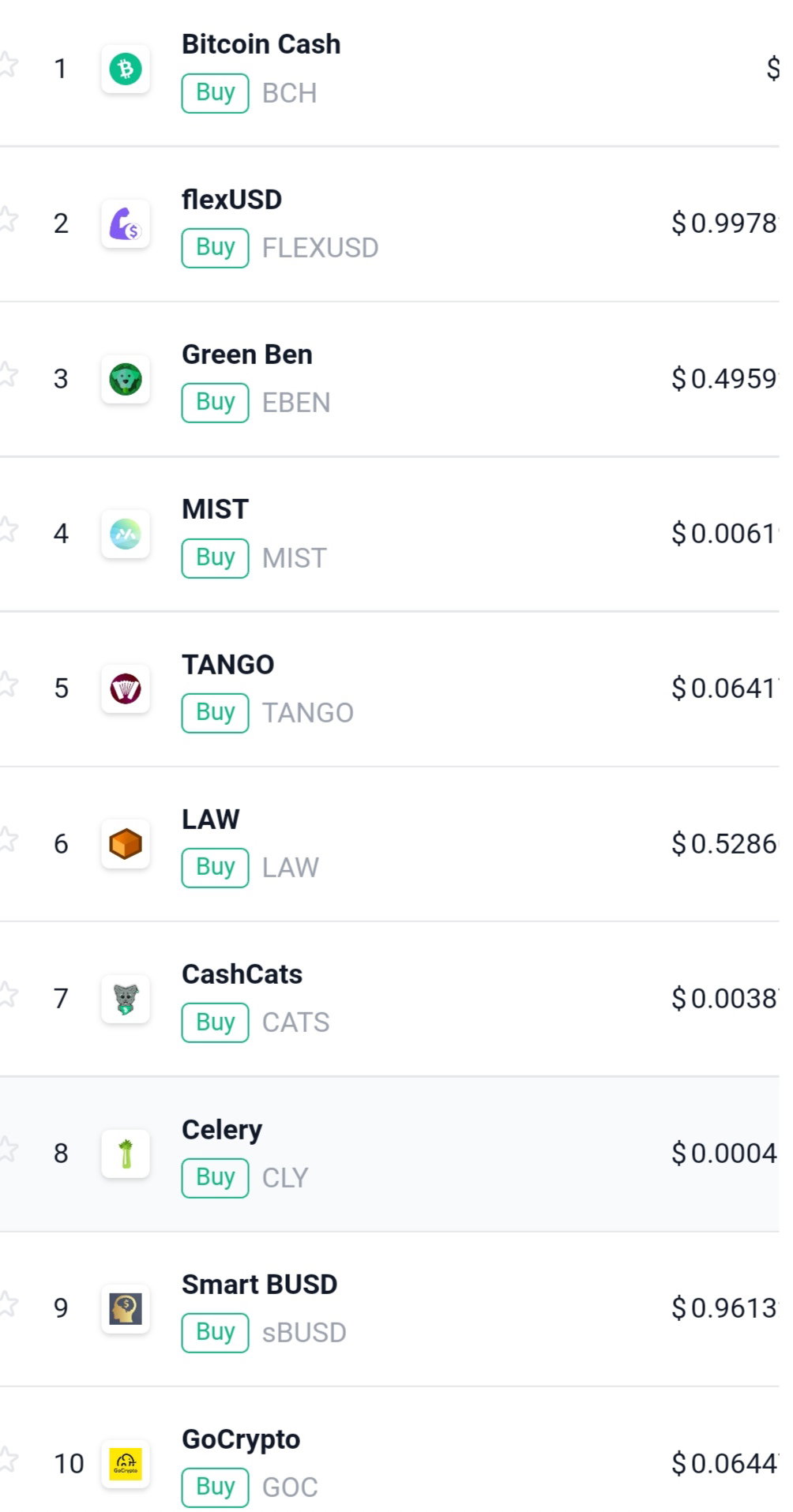The width and height of the screenshot is (793, 1512).
Task: Toggle watchlist star for LAW
Action: click(7, 839)
